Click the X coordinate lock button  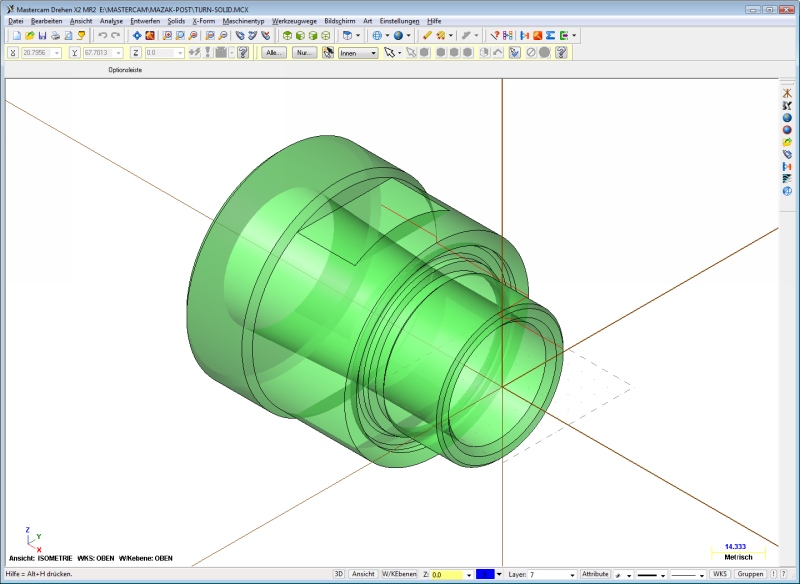tap(13, 53)
